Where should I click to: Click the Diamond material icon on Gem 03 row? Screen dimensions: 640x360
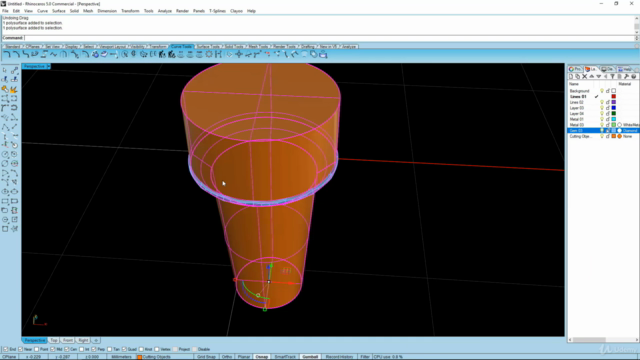tap(620, 131)
